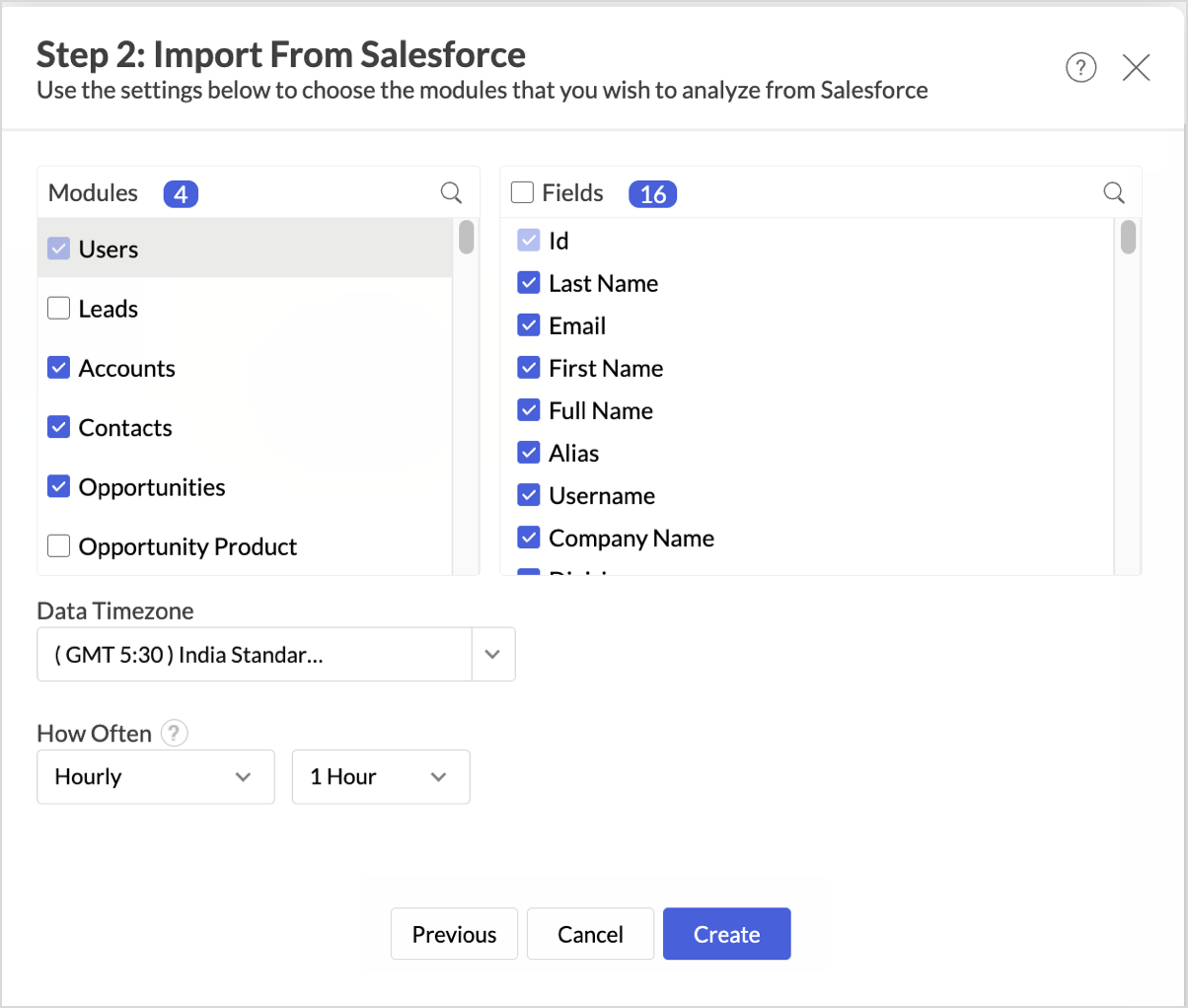Click the Modules list scrollbar thumb

pyautogui.click(x=467, y=238)
